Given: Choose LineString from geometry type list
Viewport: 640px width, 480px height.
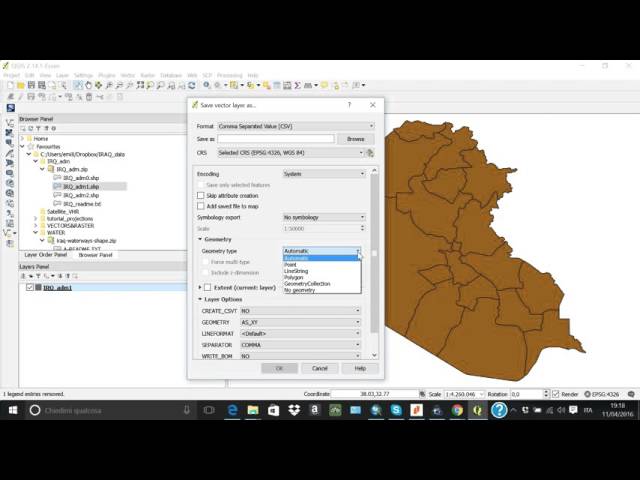Looking at the screenshot, I should [322, 271].
